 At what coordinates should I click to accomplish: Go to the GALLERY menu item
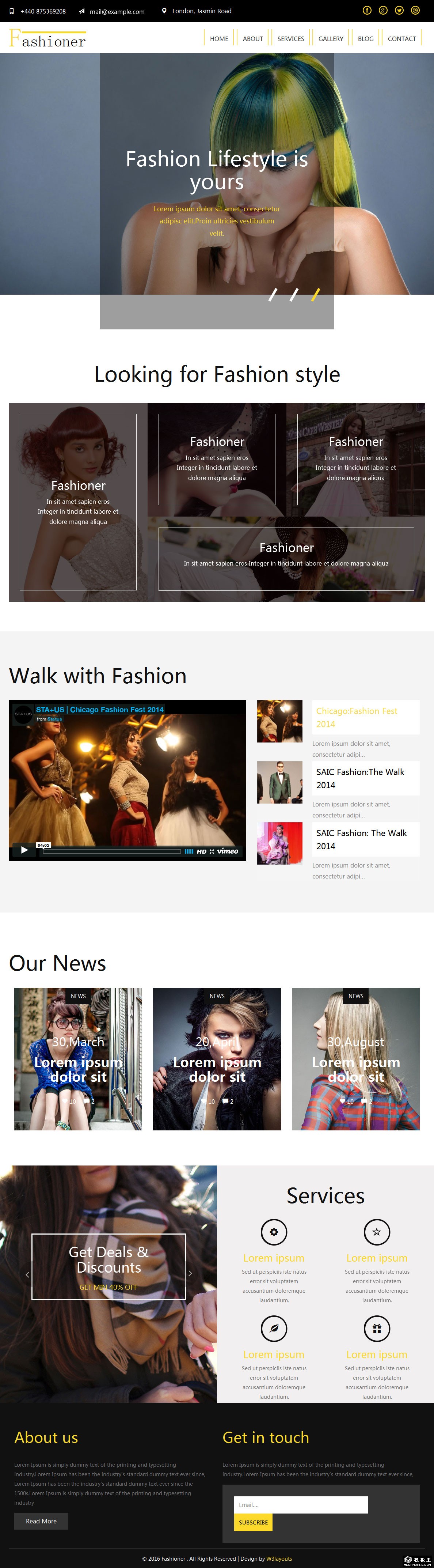[331, 39]
